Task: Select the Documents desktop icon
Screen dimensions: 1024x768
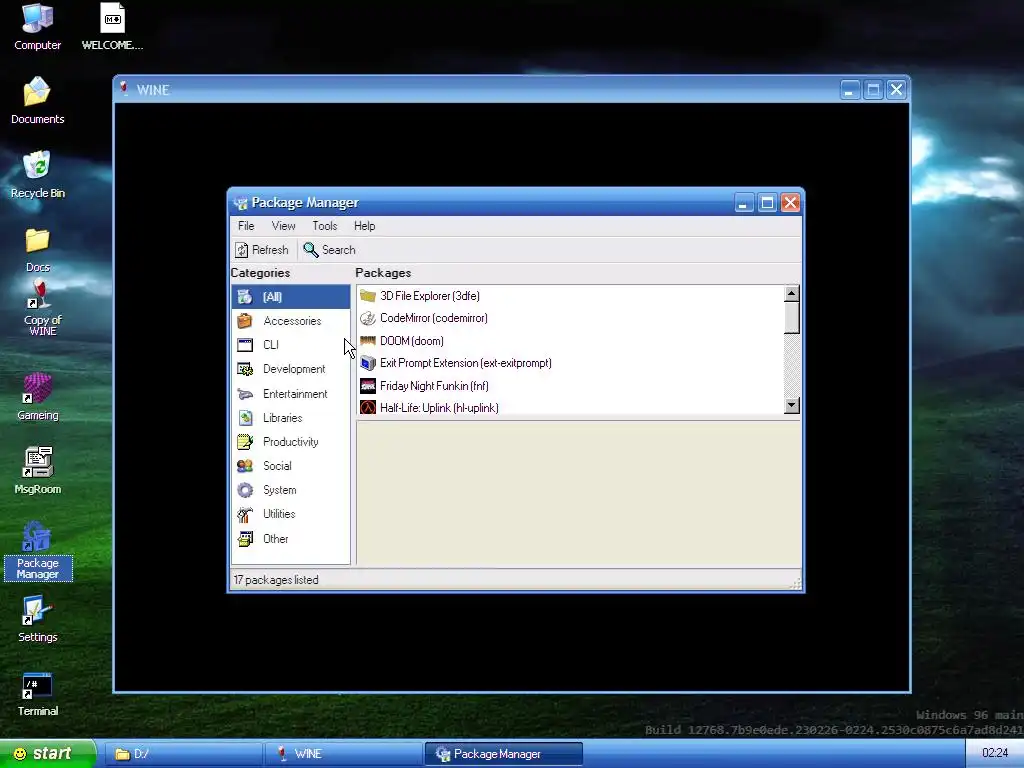Action: point(37,101)
